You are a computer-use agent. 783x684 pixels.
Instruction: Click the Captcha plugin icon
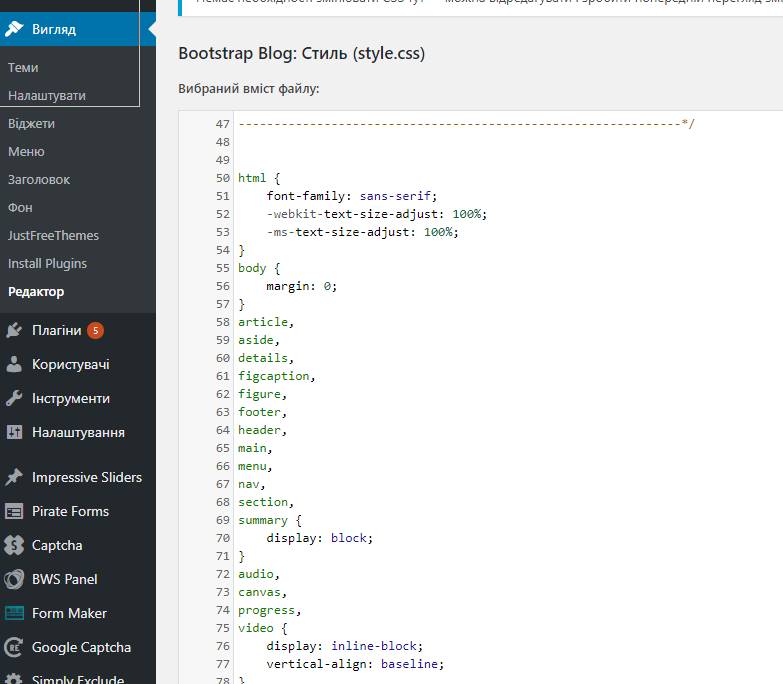coord(14,545)
